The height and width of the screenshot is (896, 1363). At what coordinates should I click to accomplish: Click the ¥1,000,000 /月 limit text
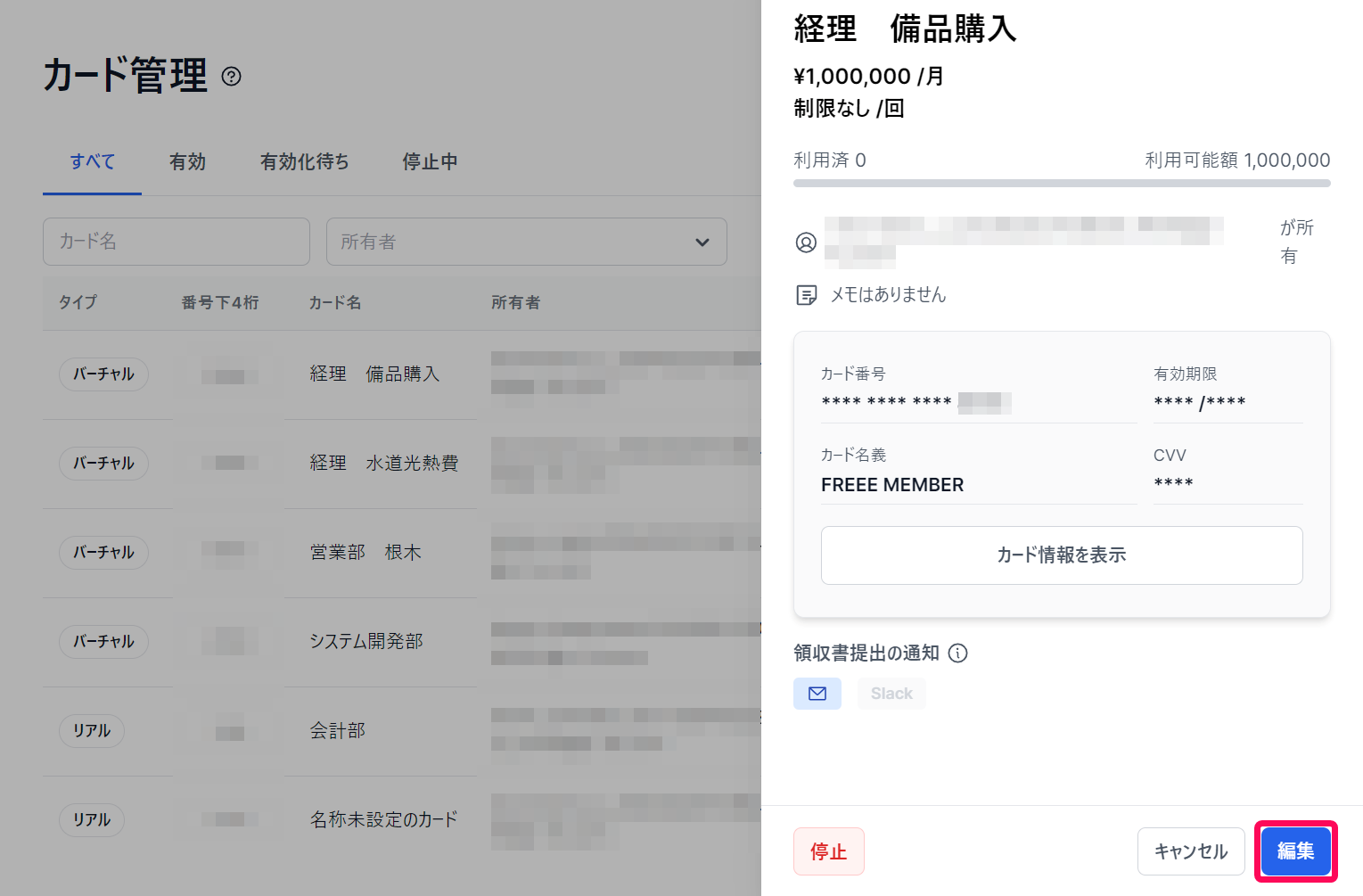869,77
